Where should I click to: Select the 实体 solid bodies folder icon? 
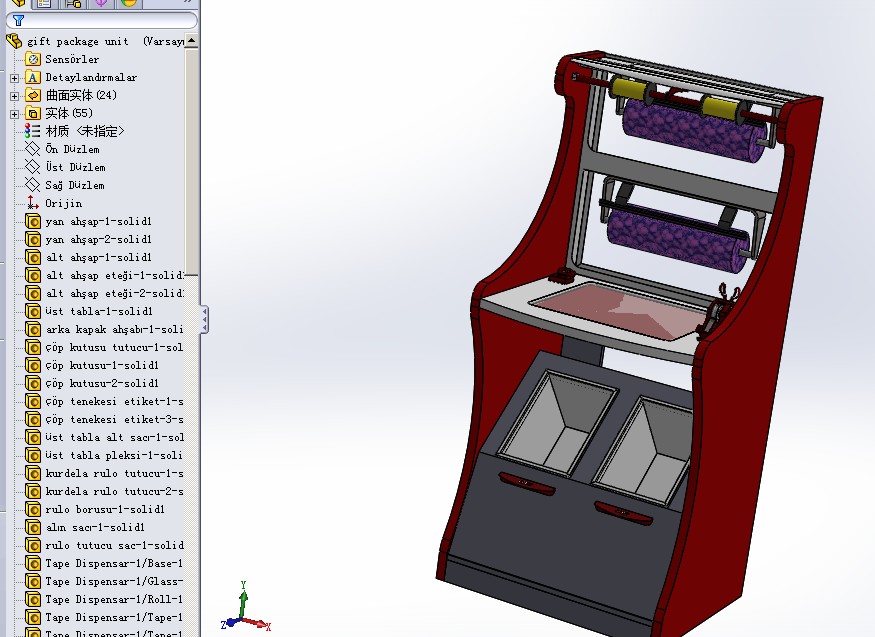[x=33, y=113]
